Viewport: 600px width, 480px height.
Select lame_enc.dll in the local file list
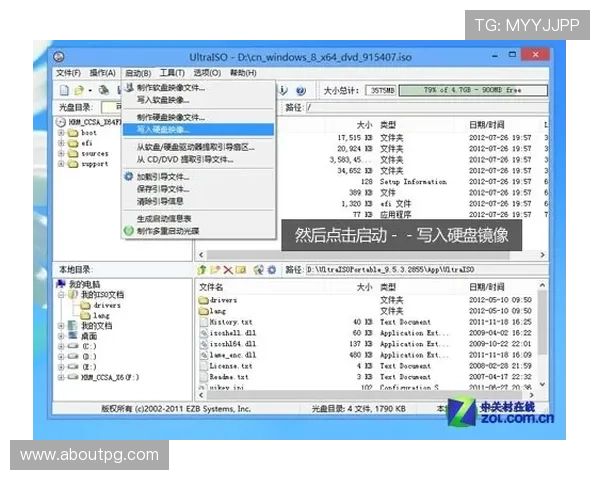pyautogui.click(x=233, y=355)
